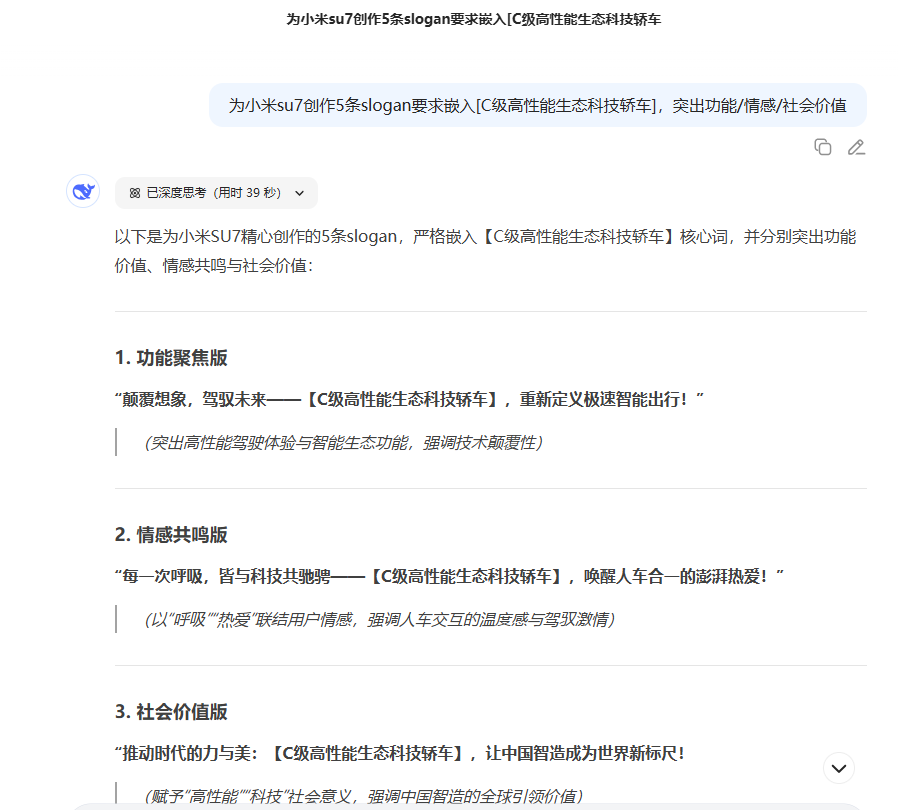Click the thinking indicator icon in the reasoning pill
This screenshot has height=810, width=898.
coord(132,192)
